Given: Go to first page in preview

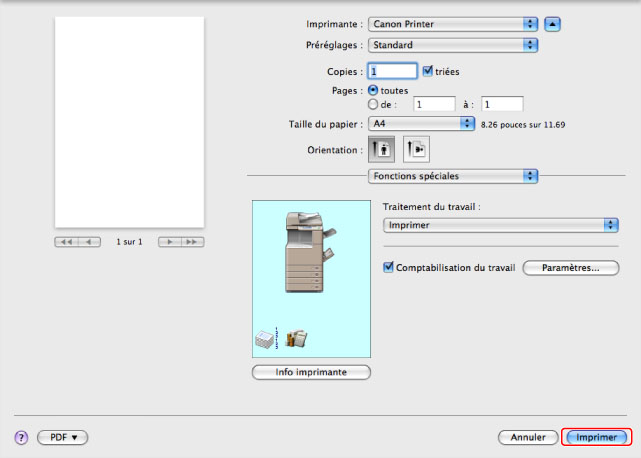Looking at the screenshot, I should click(68, 242).
